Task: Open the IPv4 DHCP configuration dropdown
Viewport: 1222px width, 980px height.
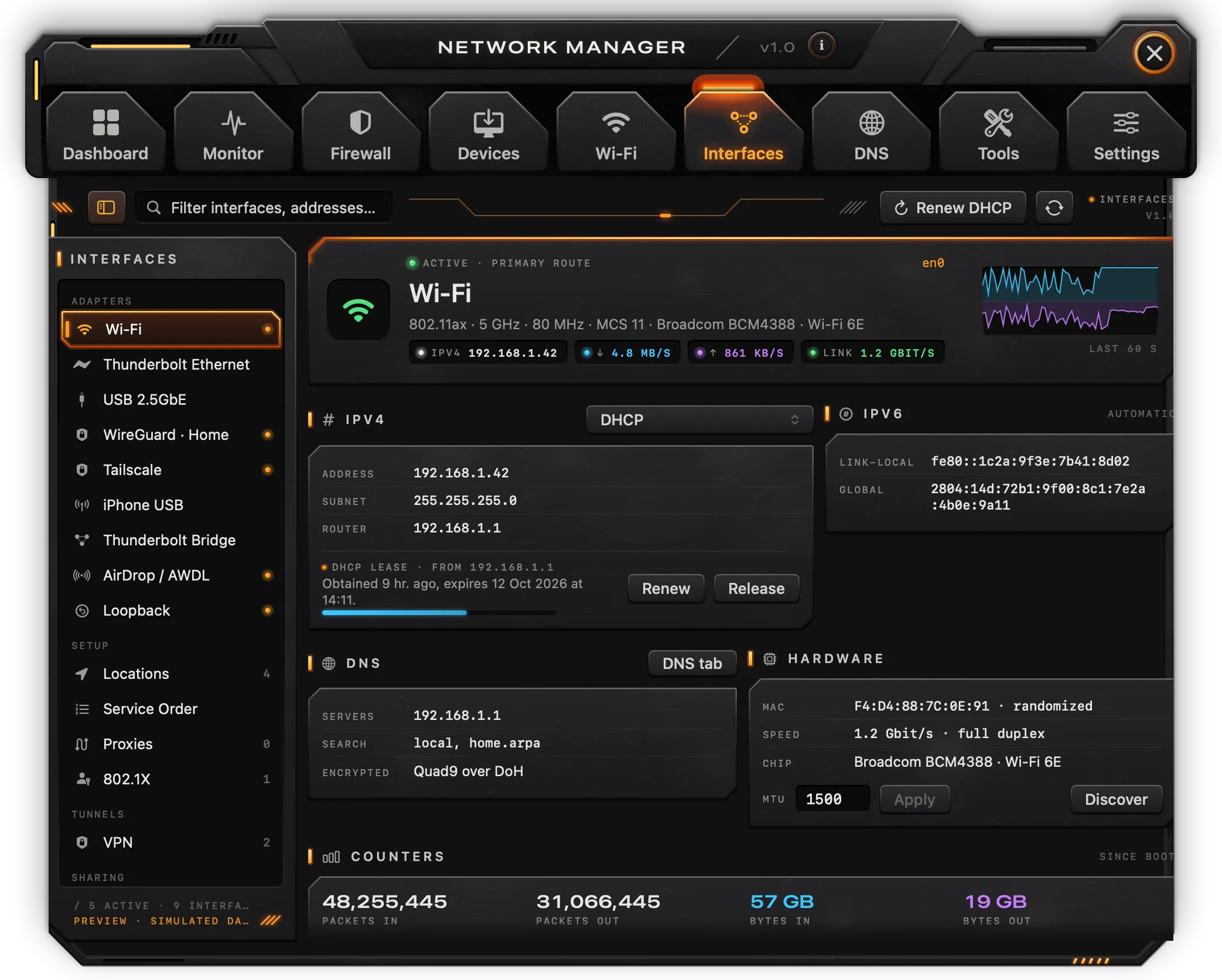Action: pos(699,419)
